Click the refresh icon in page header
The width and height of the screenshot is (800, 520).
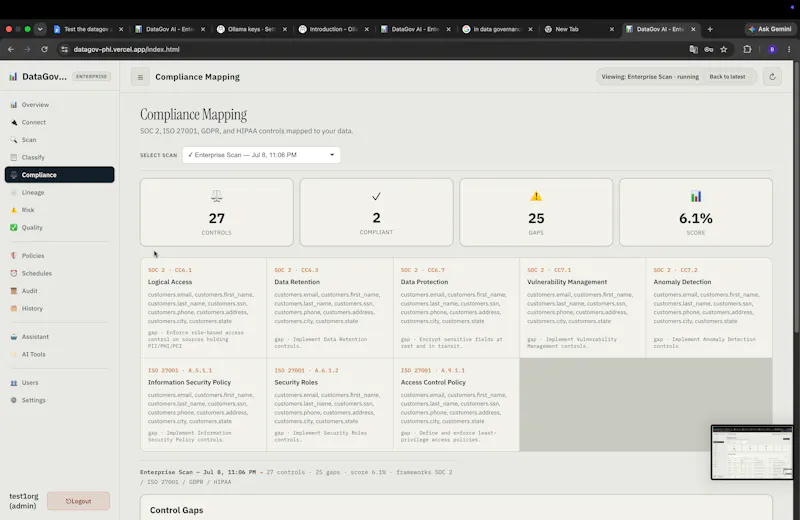[x=772, y=77]
